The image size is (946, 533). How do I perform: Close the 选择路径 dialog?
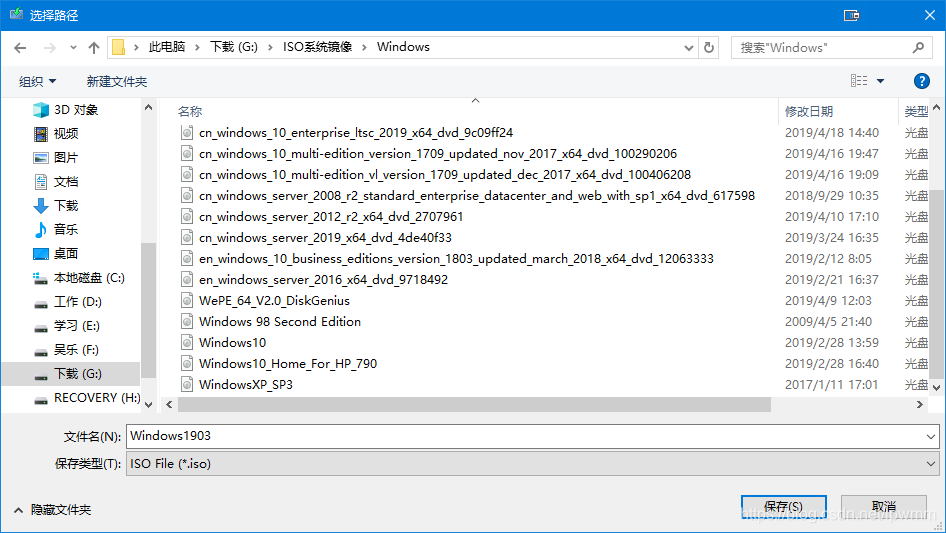tap(930, 15)
